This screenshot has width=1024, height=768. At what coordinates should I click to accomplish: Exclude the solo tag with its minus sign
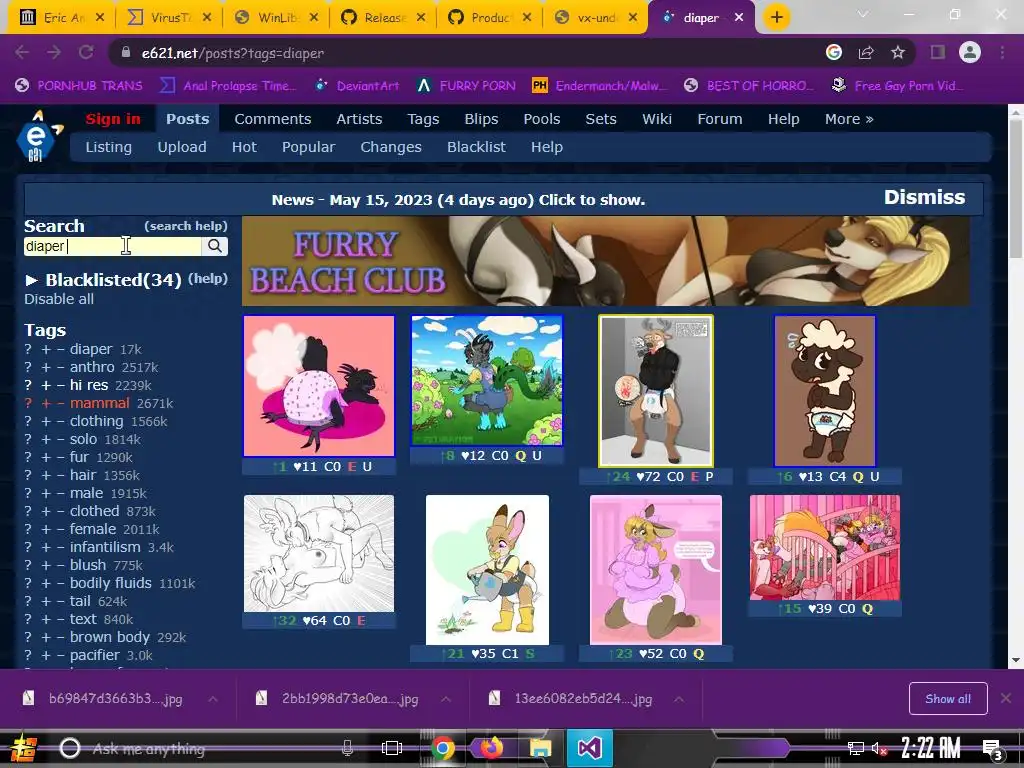[x=60, y=440]
